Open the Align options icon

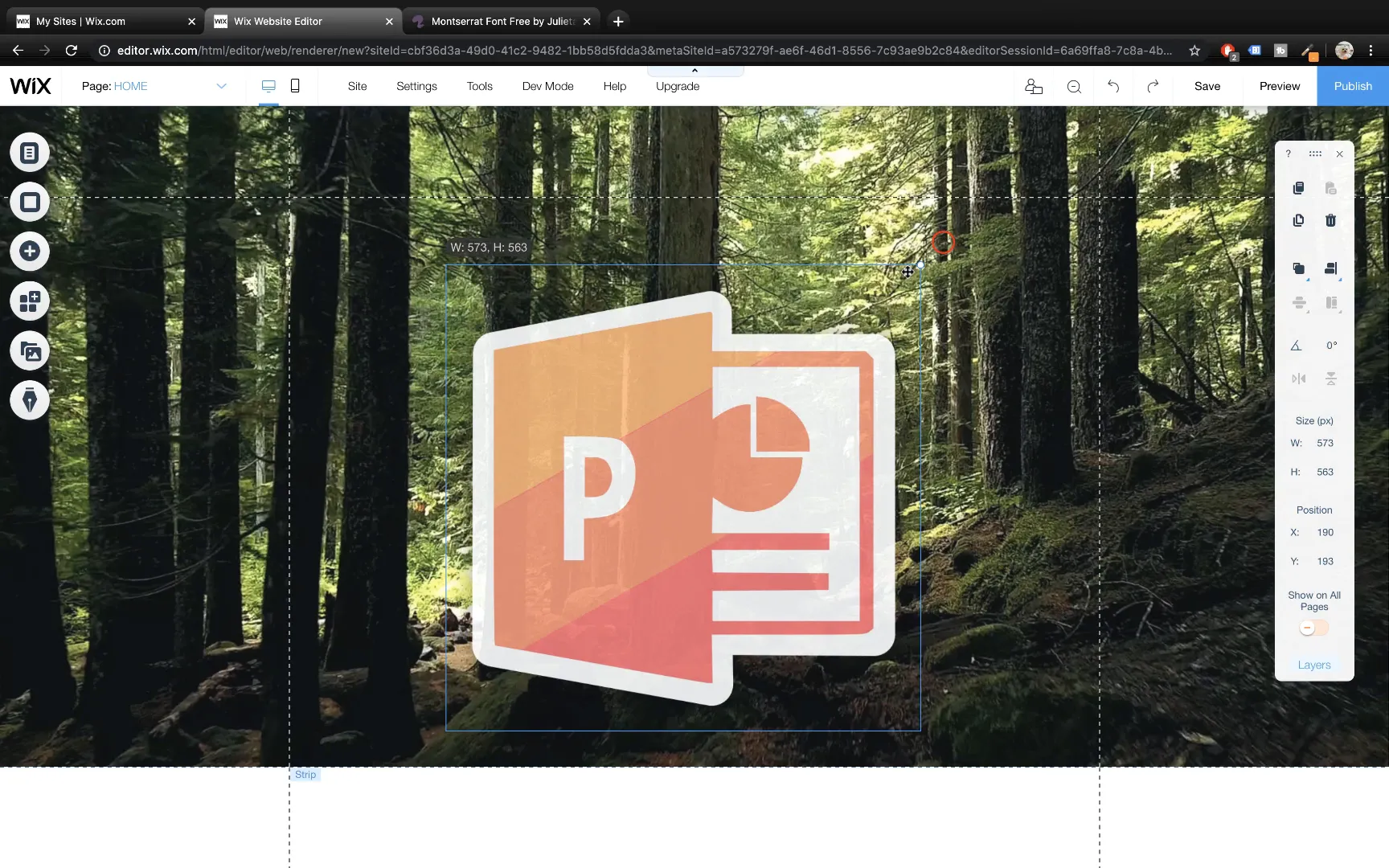tap(1331, 269)
